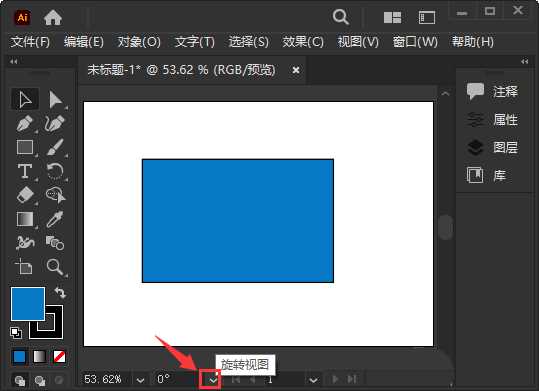Set paint mode to solid Color
Screen dimensions: 539x391
point(19,357)
